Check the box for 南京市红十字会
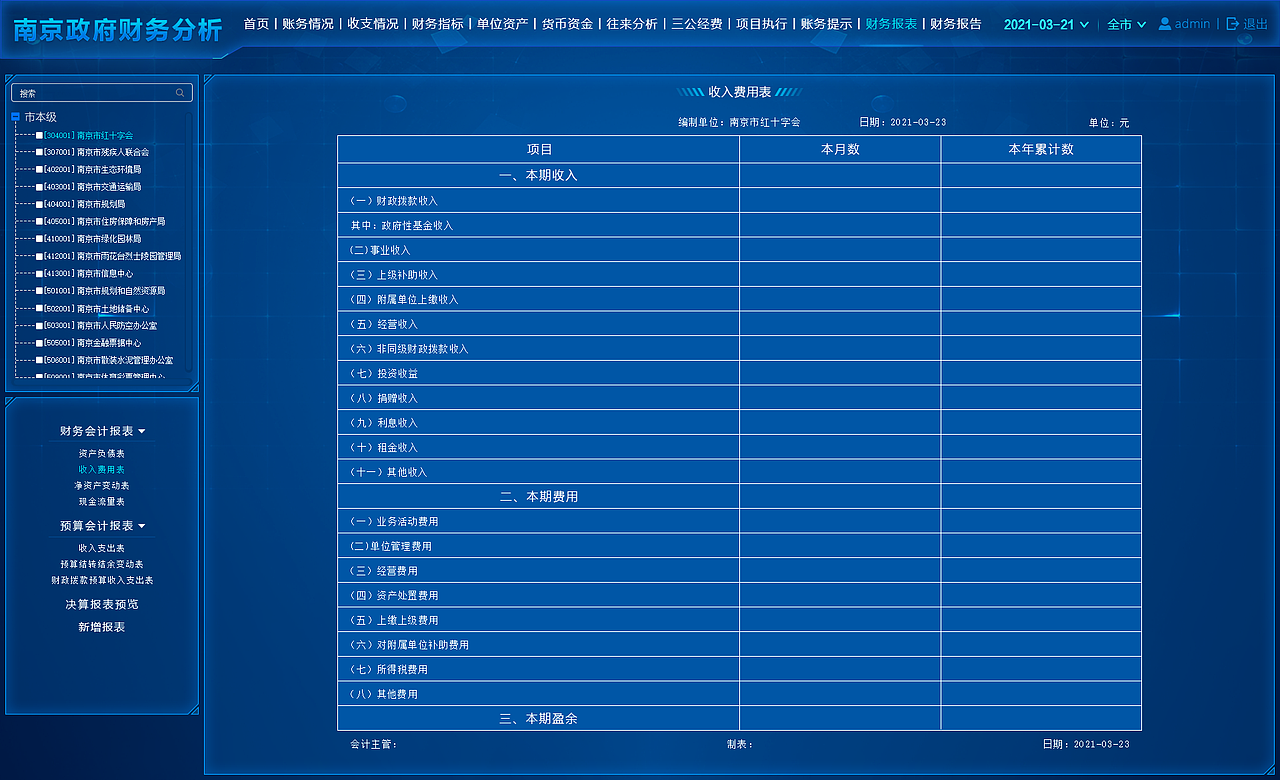 (39, 135)
